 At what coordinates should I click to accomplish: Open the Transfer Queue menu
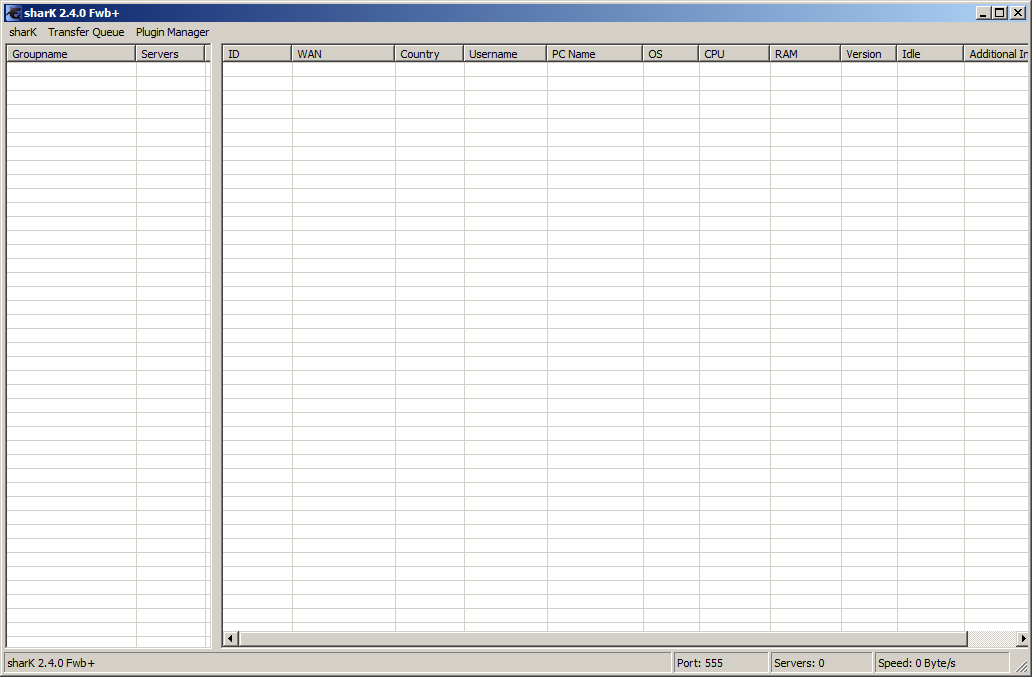(x=86, y=32)
